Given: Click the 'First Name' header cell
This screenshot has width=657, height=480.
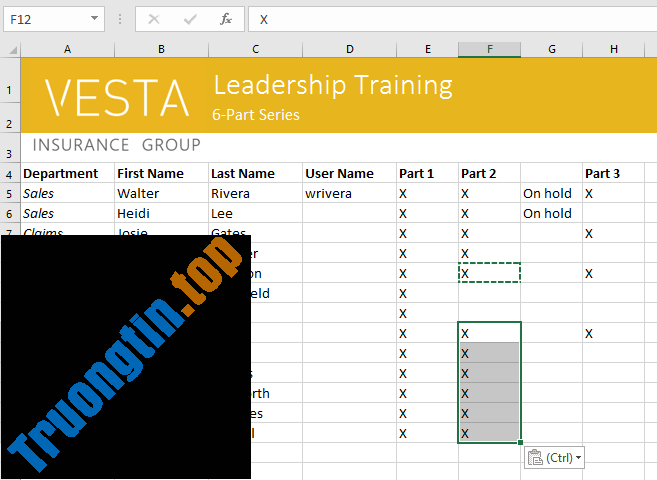Looking at the screenshot, I should click(x=161, y=173).
